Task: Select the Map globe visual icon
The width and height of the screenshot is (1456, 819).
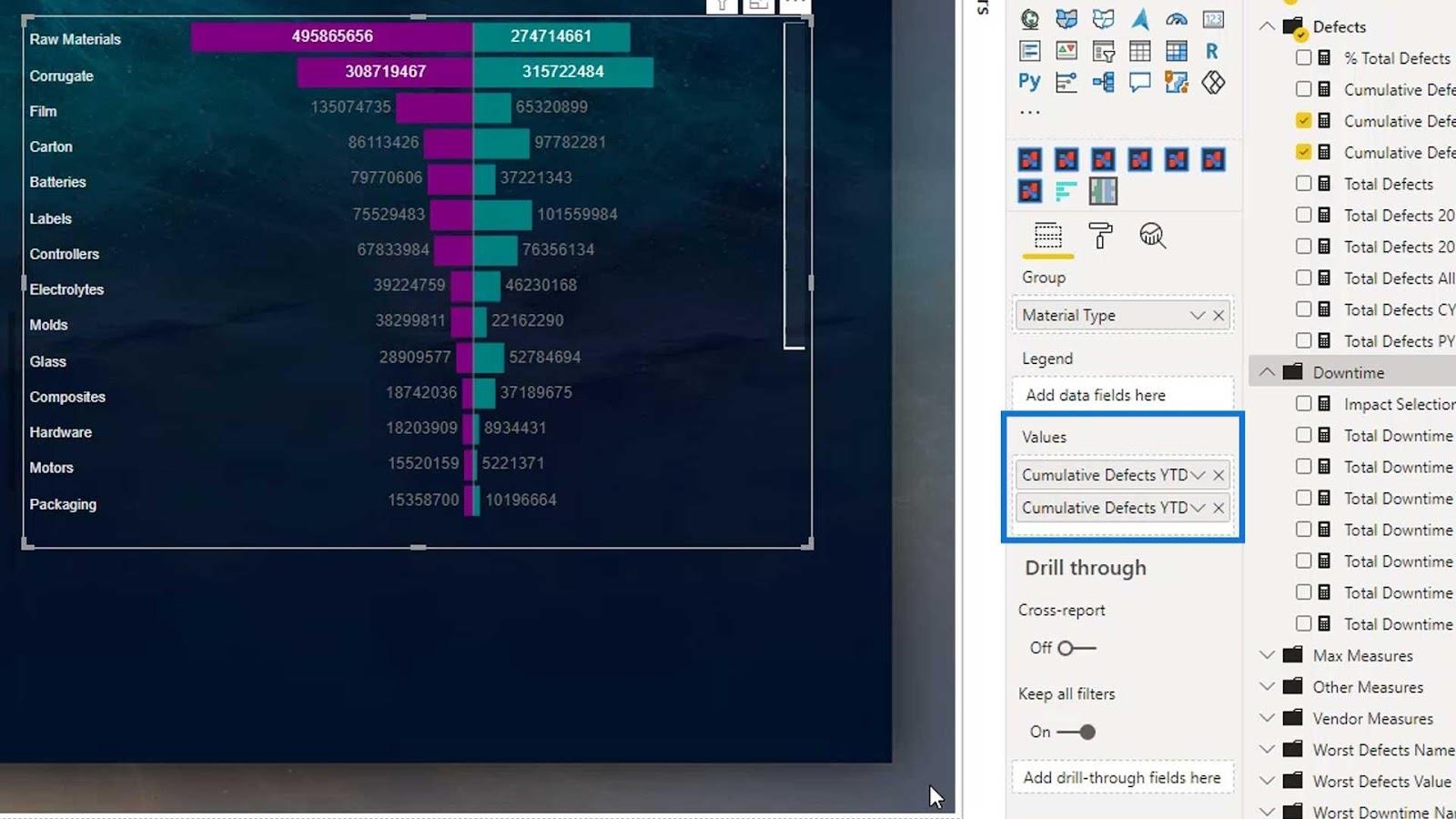Action: click(1029, 19)
